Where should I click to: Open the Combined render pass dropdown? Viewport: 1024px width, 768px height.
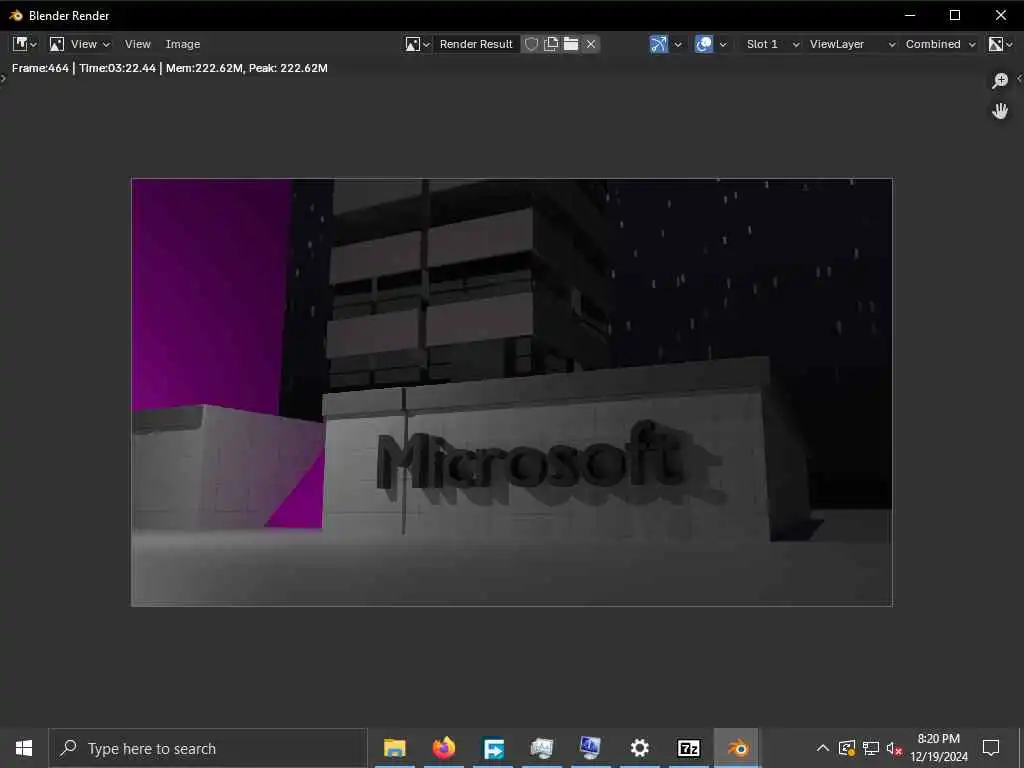pyautogui.click(x=940, y=44)
